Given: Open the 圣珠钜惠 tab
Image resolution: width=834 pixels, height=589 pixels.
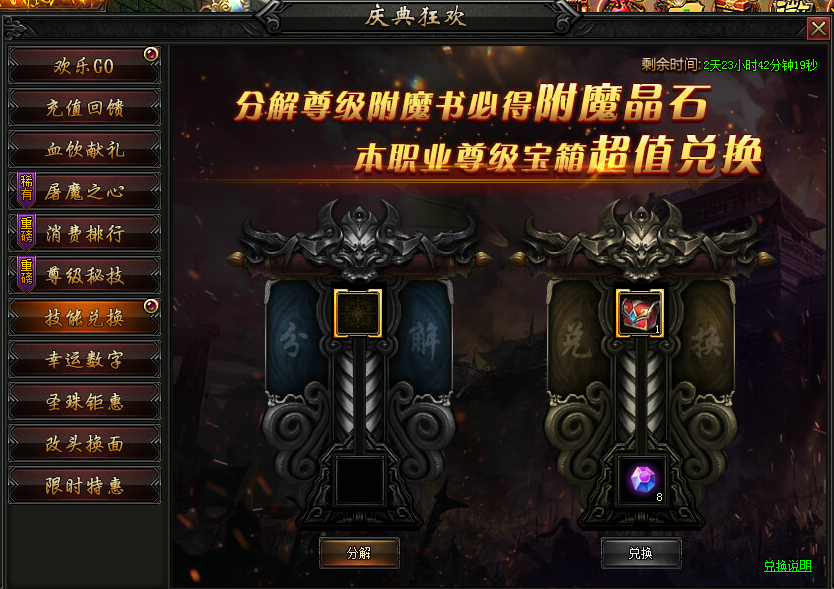Looking at the screenshot, I should click(x=84, y=402).
